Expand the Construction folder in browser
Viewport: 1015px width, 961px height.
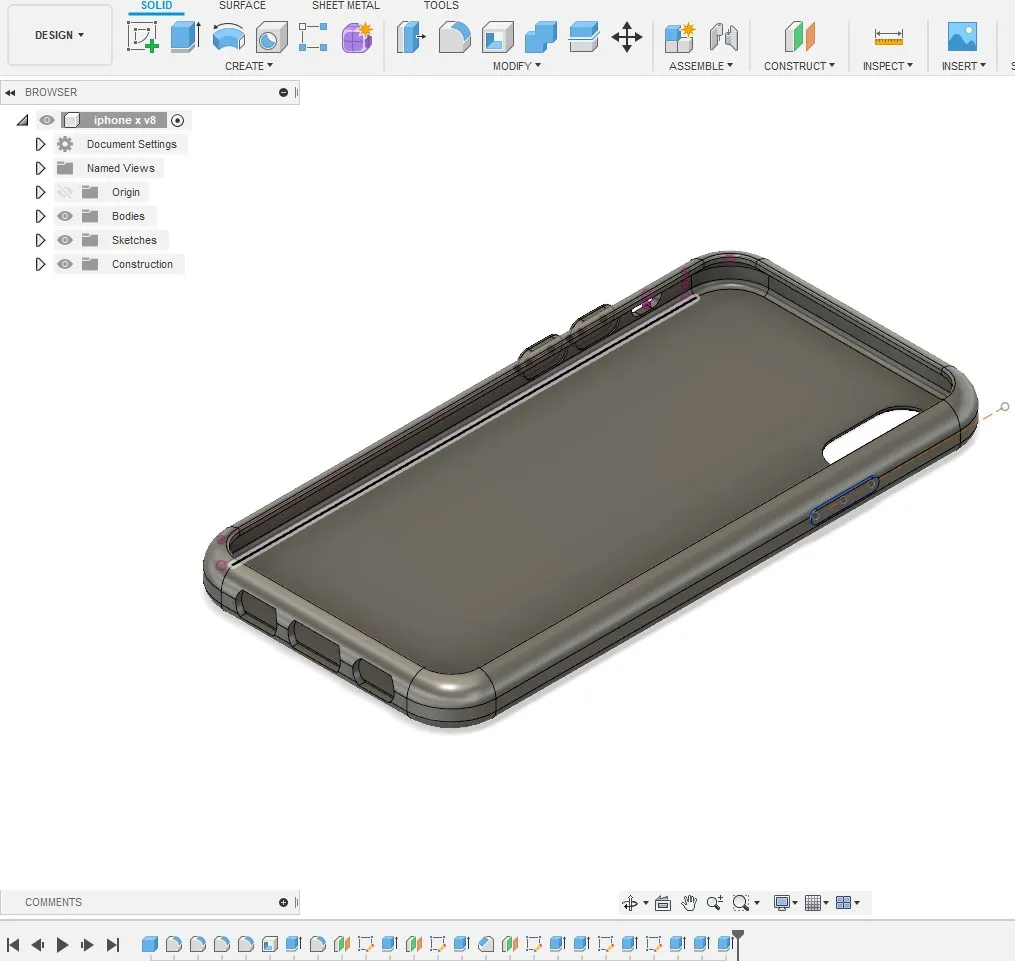point(40,264)
